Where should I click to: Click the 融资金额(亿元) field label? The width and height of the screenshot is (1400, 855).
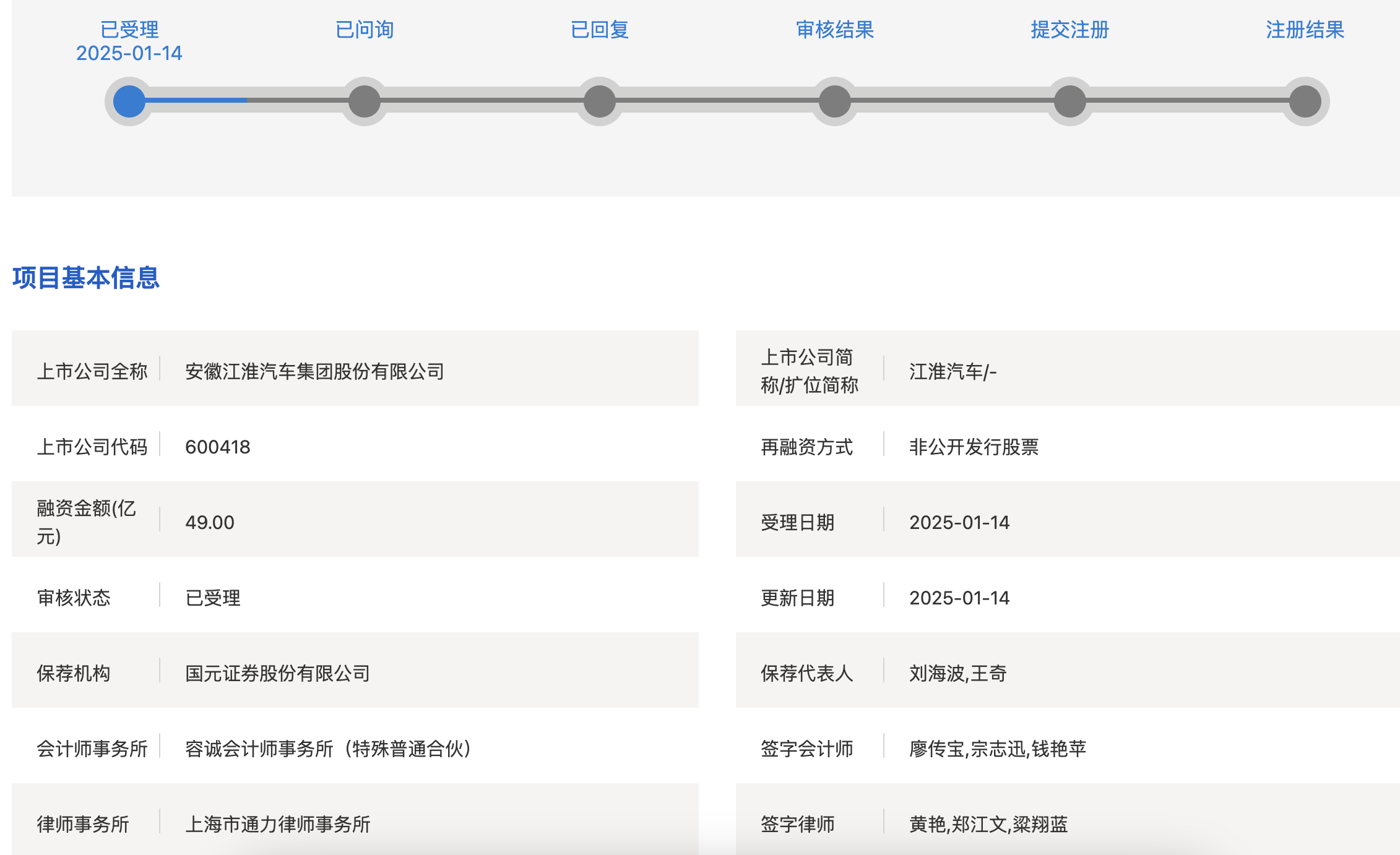86,522
